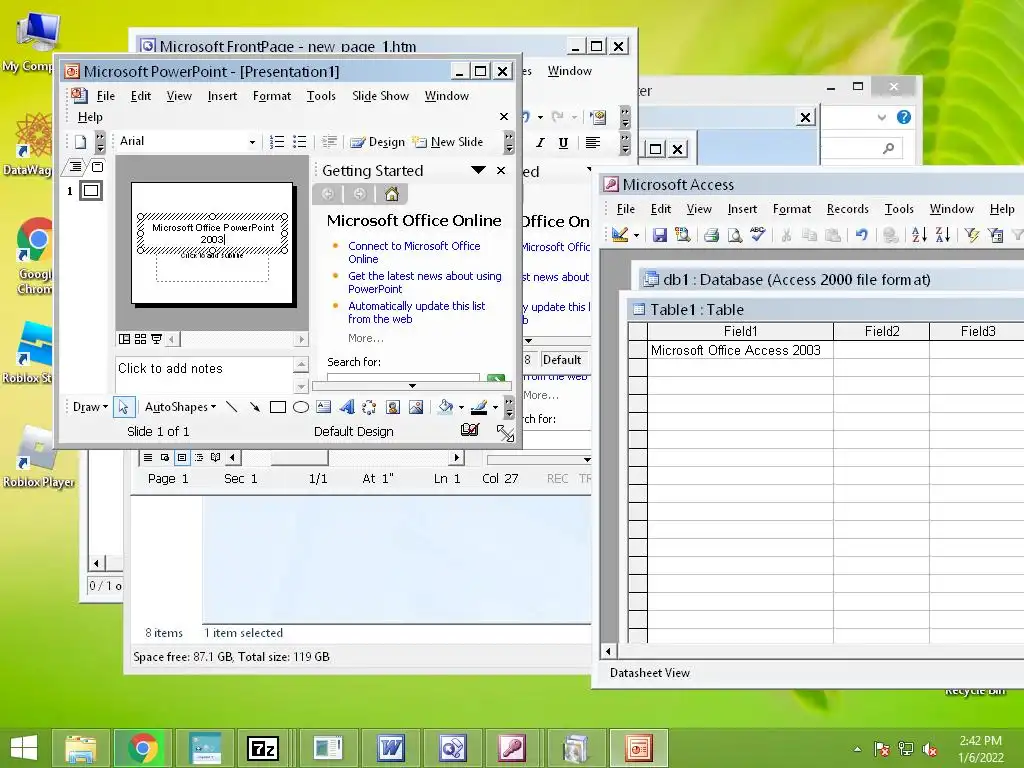1024x768 pixels.
Task: Sort Descending Z to A in Access
Action: point(942,234)
